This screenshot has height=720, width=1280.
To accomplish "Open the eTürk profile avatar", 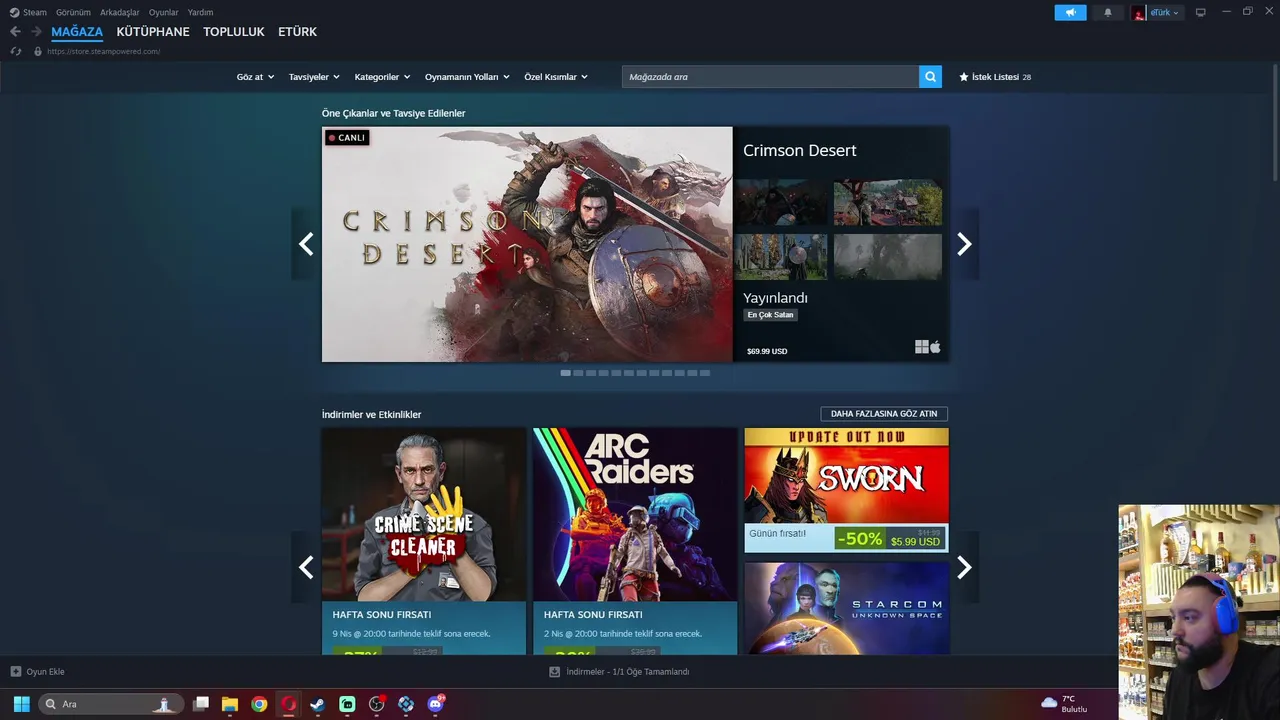I will 1139,12.
